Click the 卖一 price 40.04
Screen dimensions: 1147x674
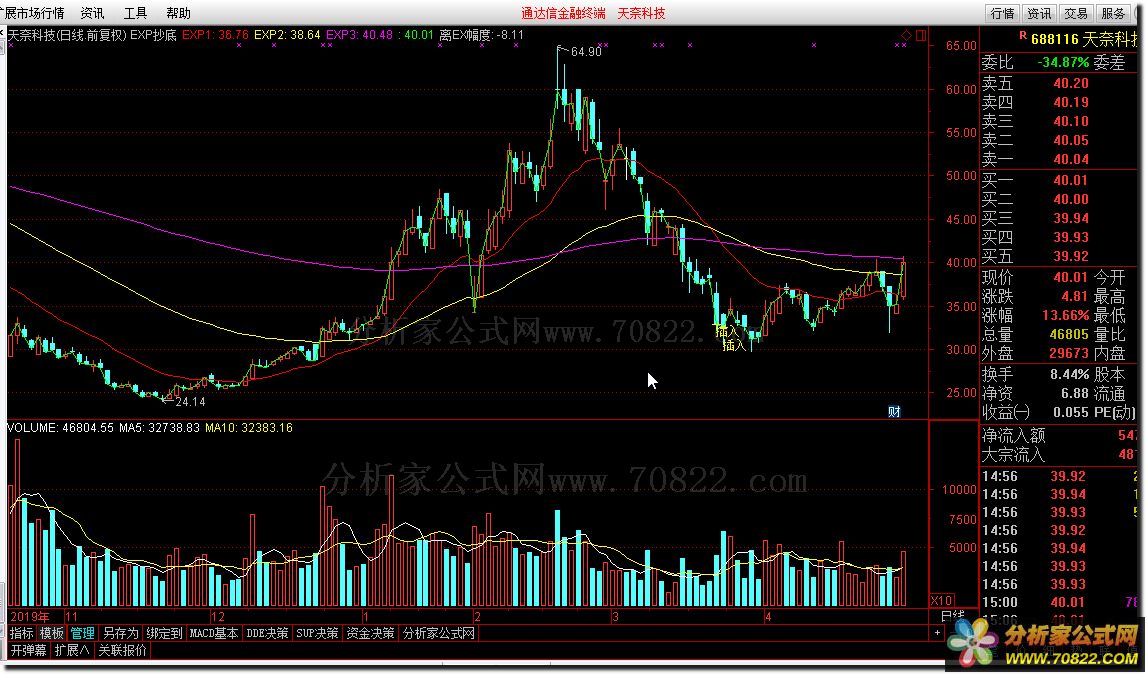(1071, 160)
